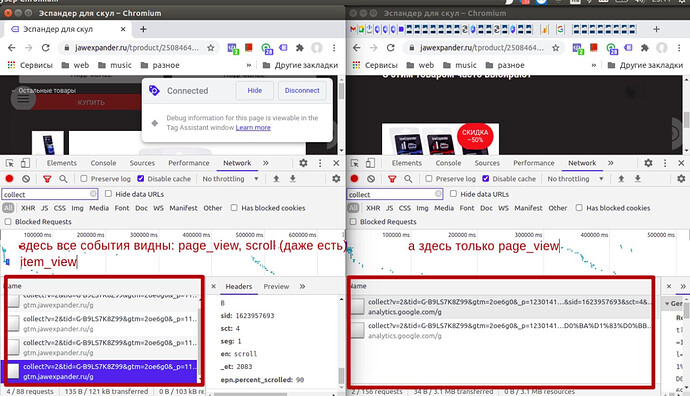The image size is (690, 396).
Task: Open music bookmark folder in right window
Action: pyautogui.click(x=460, y=65)
